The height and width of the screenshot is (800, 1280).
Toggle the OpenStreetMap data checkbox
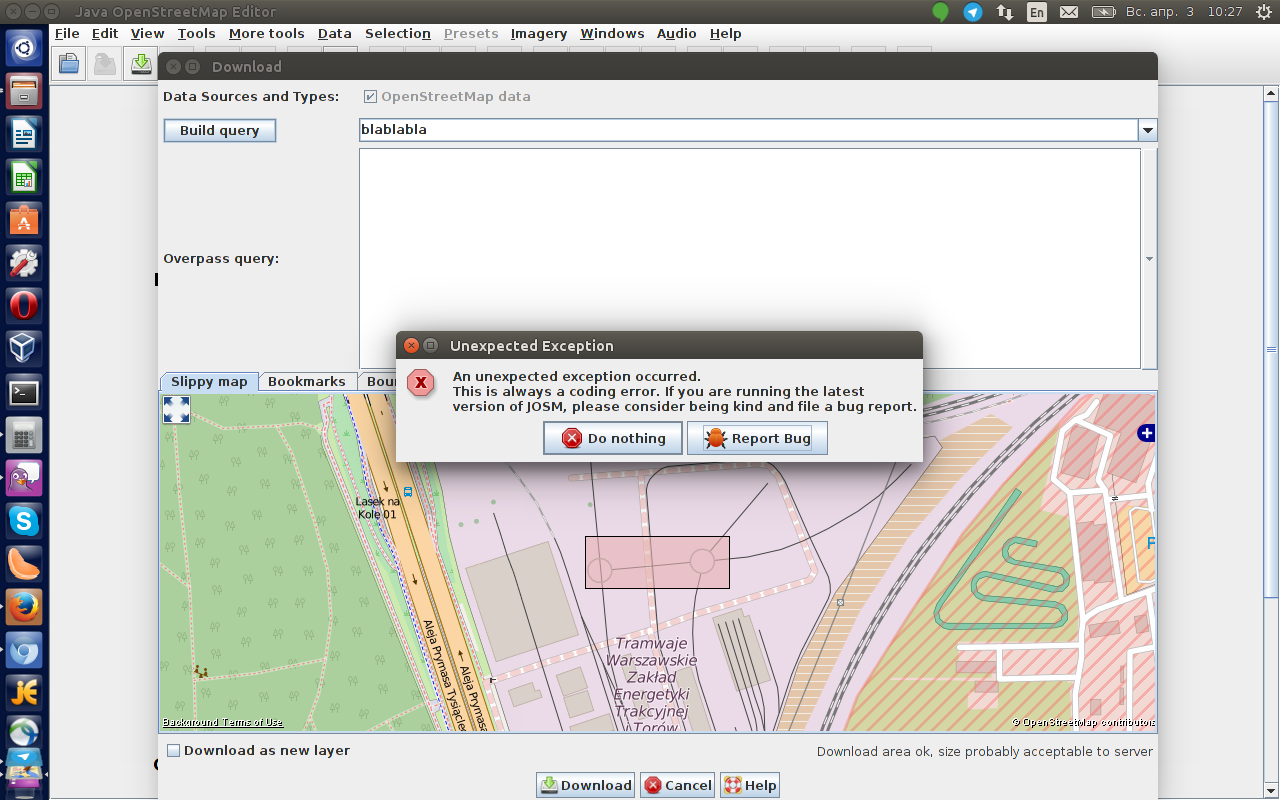(370, 97)
